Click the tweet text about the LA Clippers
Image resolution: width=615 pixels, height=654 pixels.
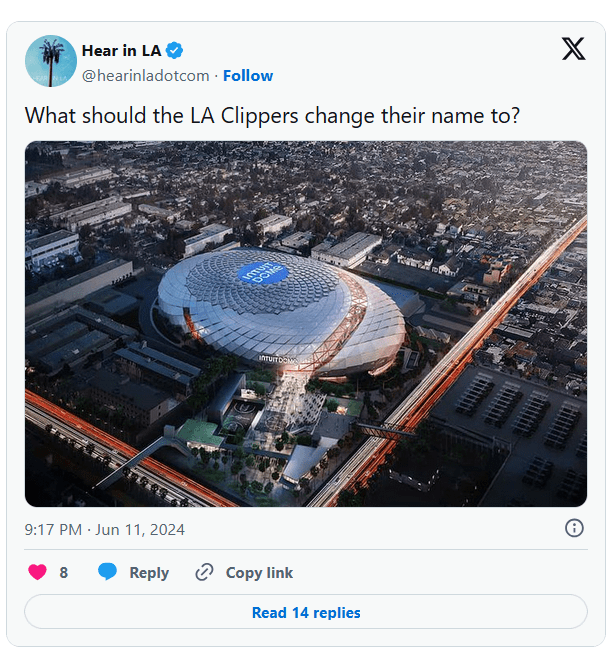coord(272,114)
